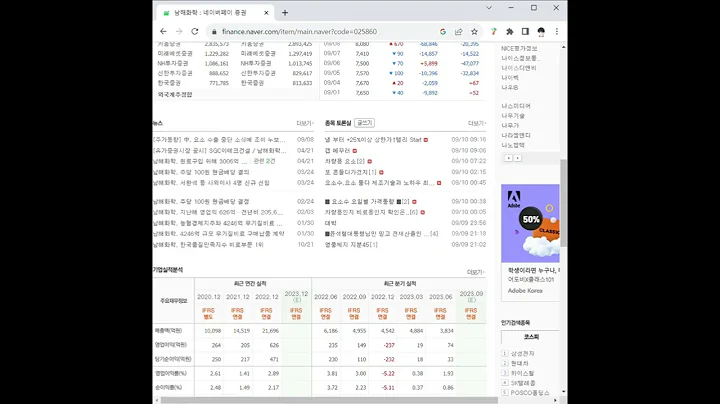The image size is (720, 404).
Task: Click the 2023.09 (E) quarter column header
Action: pyautogui.click(x=471, y=297)
